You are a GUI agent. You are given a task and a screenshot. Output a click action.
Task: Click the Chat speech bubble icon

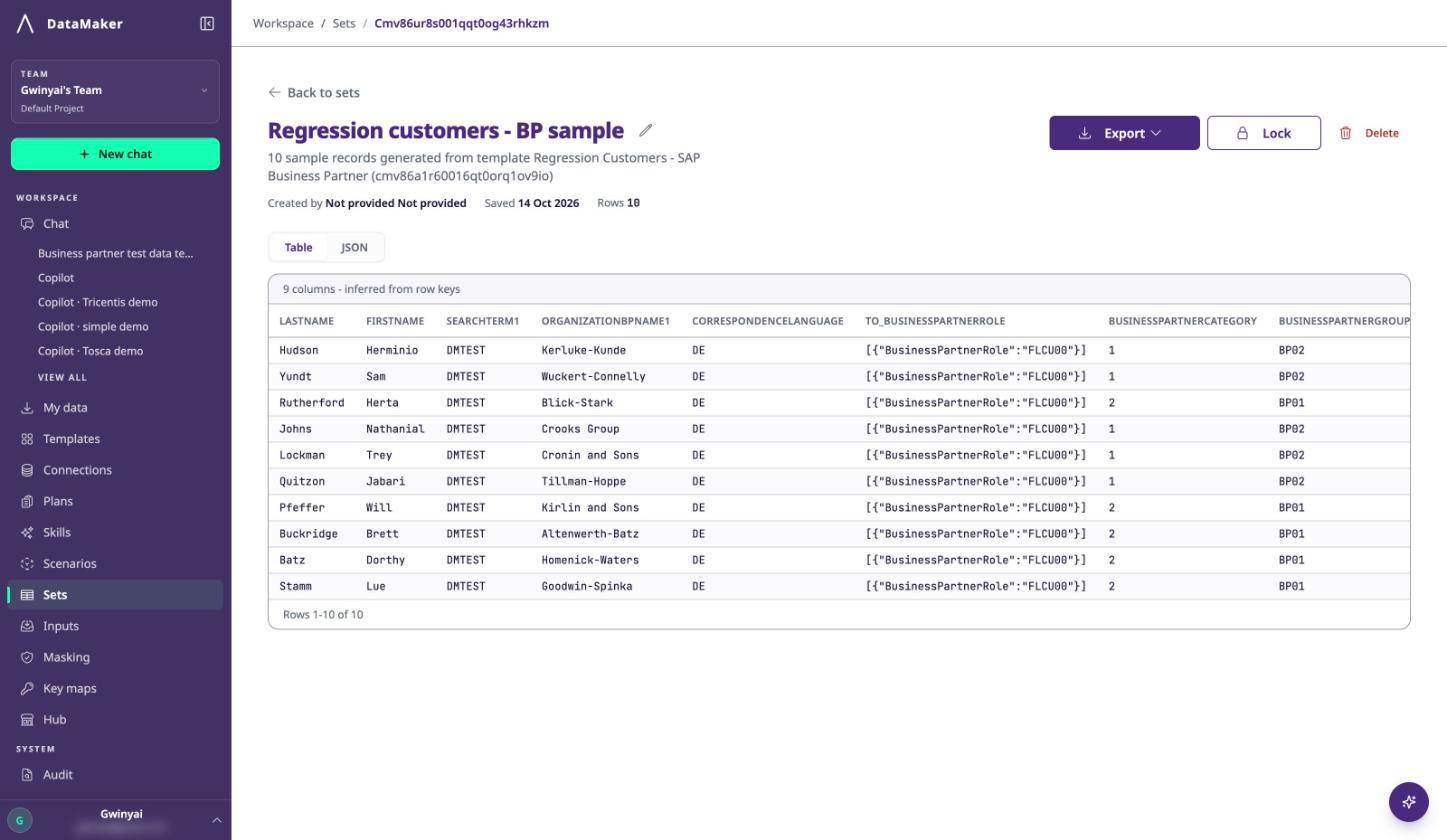click(x=27, y=224)
